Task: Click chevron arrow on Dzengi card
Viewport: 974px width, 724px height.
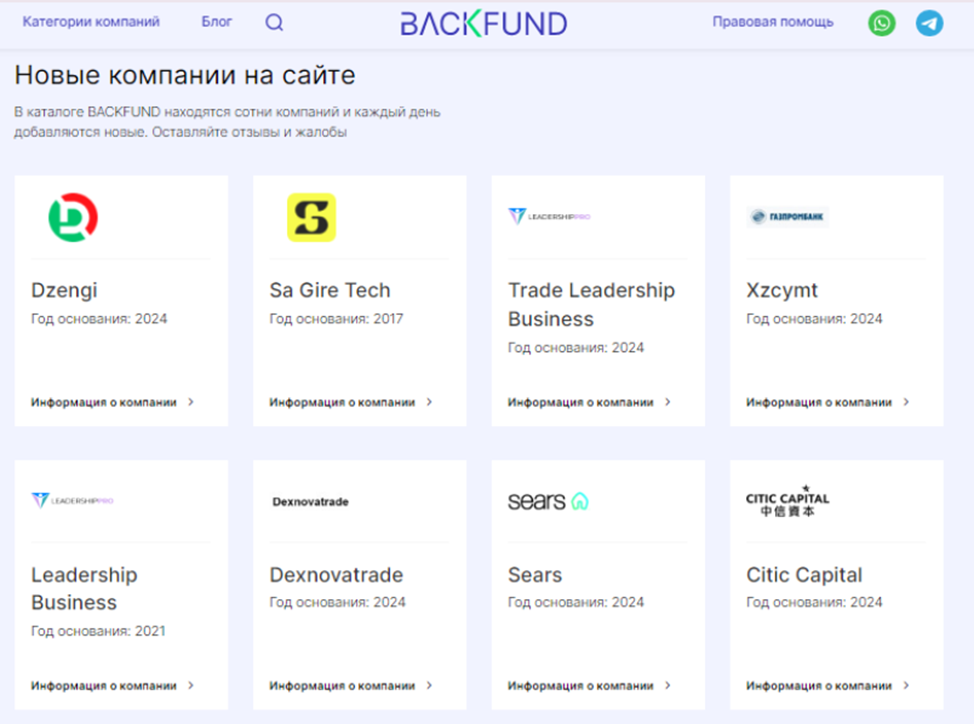Action: [191, 402]
